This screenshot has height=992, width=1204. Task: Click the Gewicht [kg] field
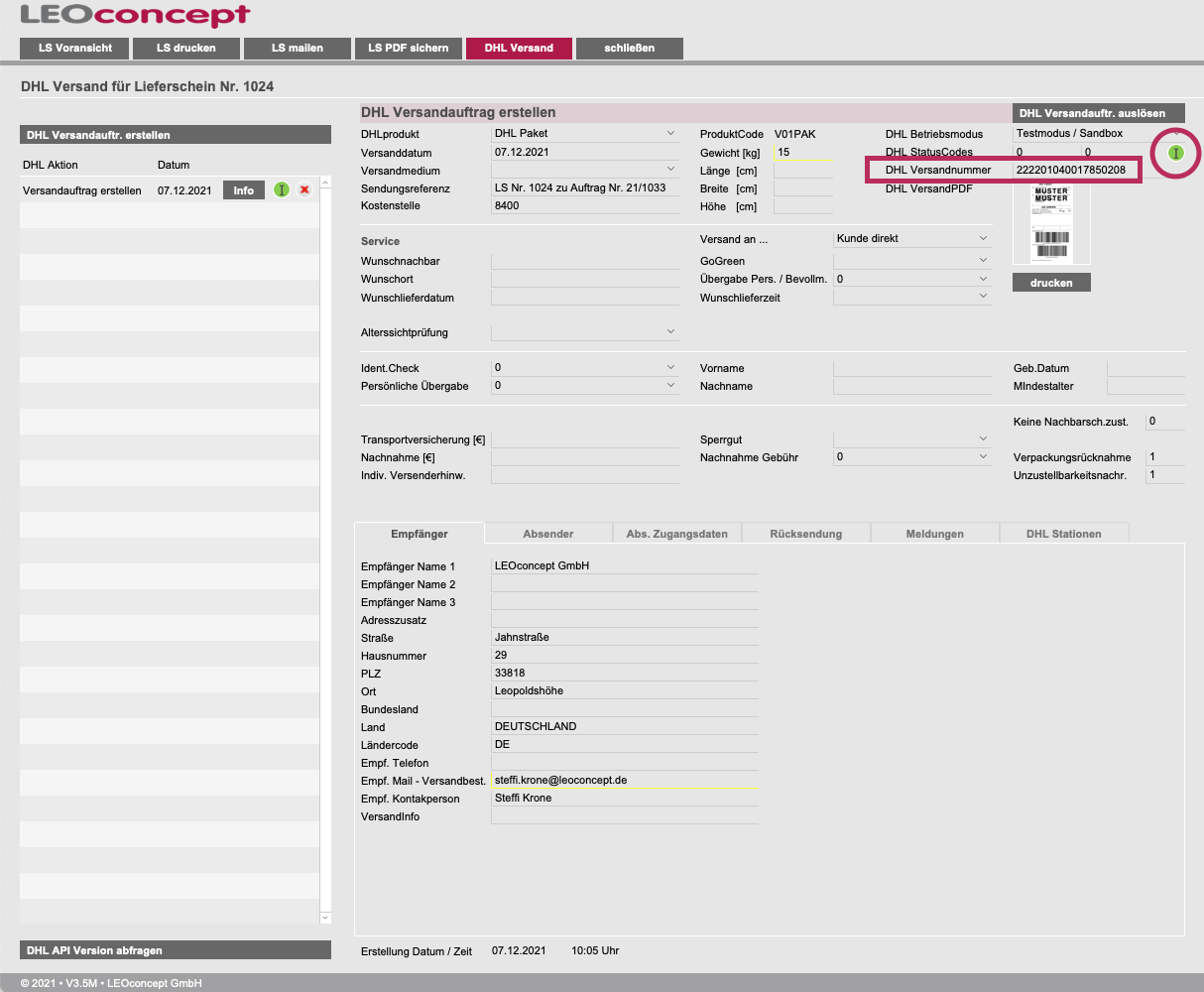pos(803,152)
